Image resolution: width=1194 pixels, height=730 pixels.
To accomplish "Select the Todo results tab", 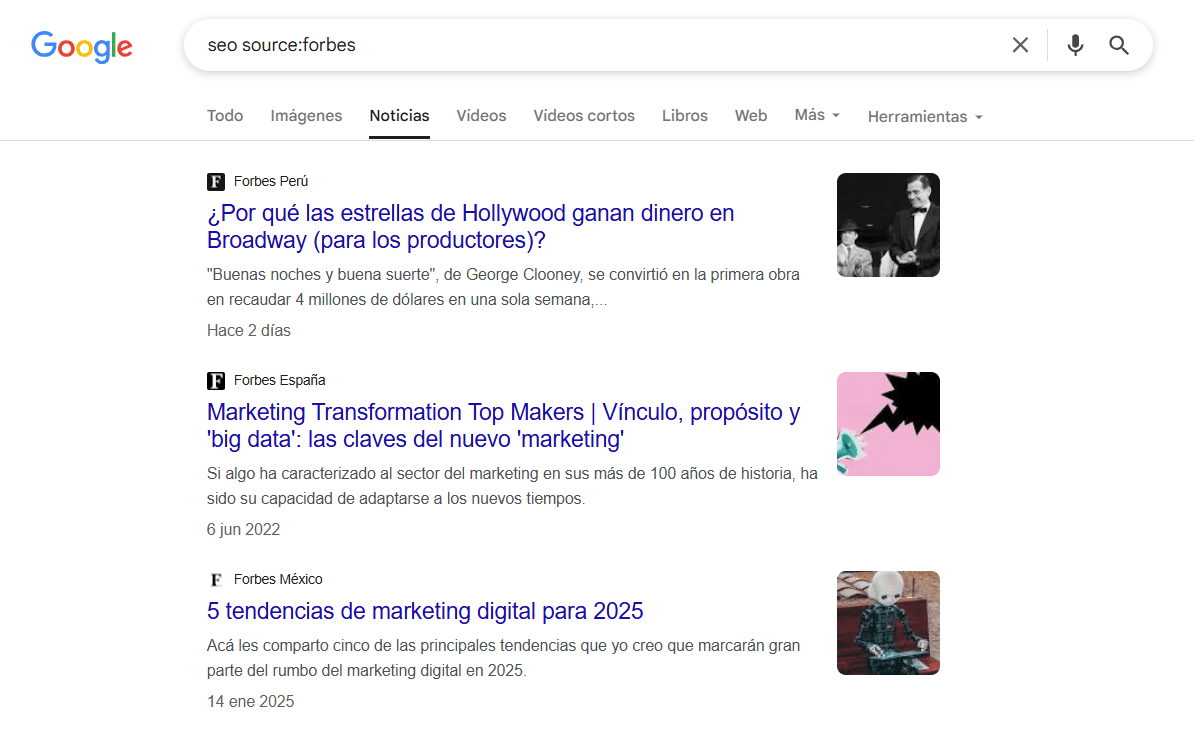I will [225, 115].
